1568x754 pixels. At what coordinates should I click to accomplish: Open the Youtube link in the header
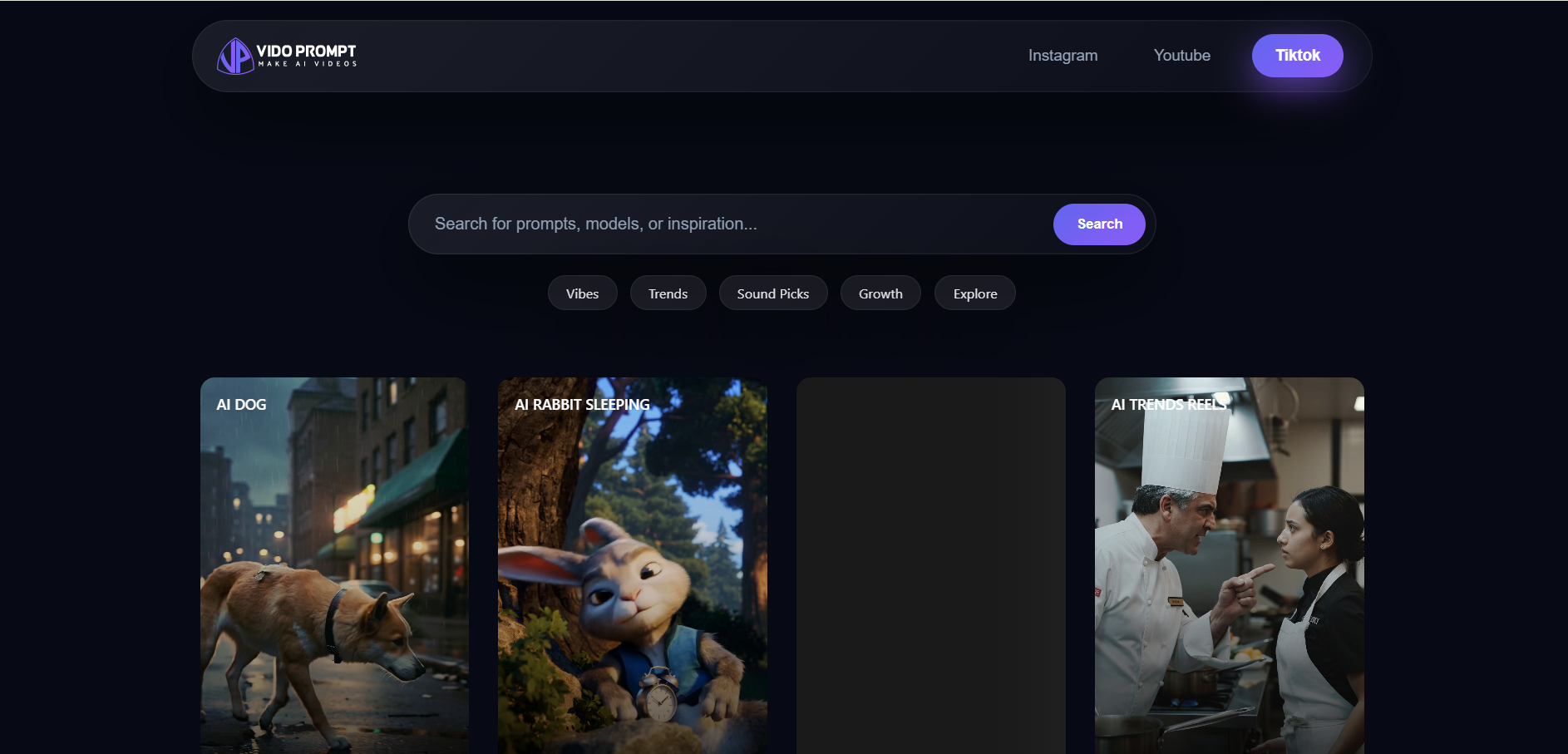[x=1181, y=55]
